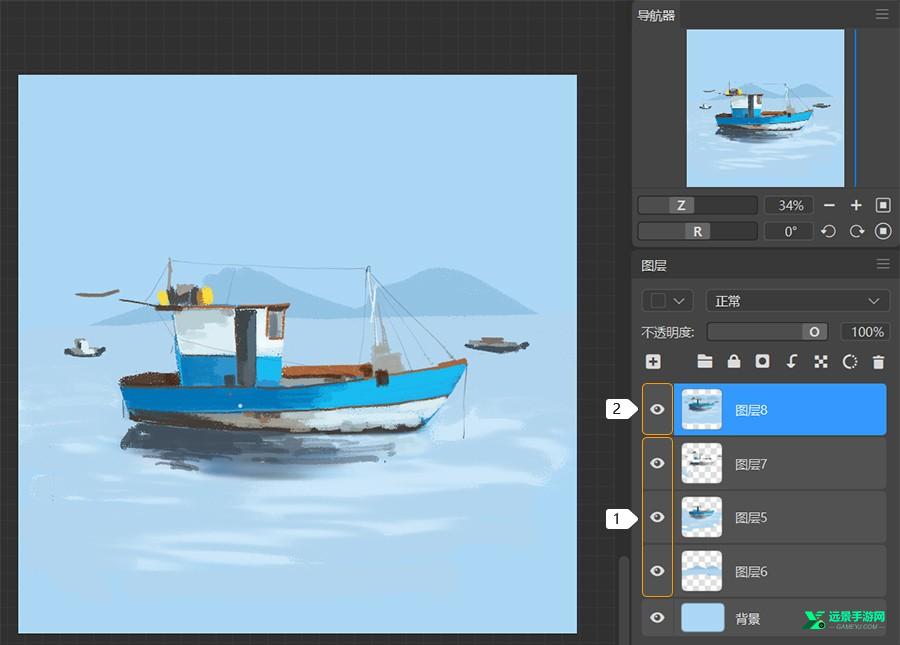Click the merge layers icon
This screenshot has width=900, height=645.
coord(821,362)
